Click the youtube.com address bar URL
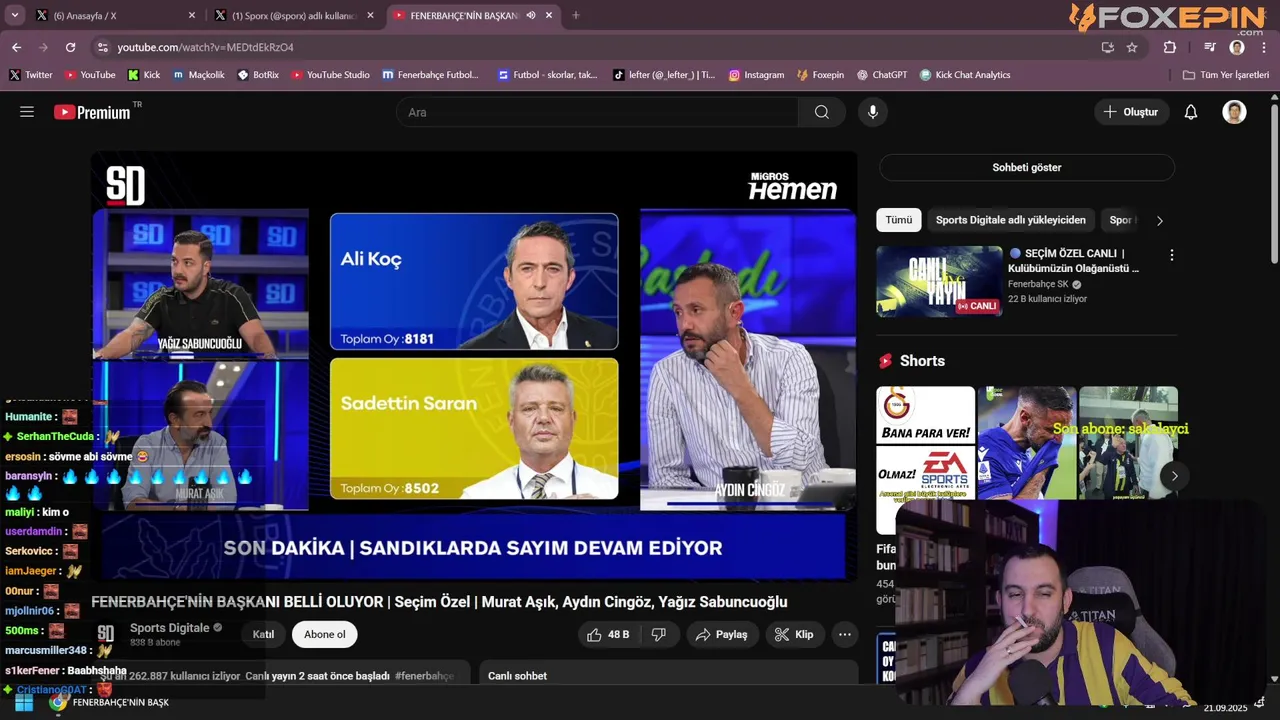Viewport: 1280px width, 720px height. click(x=205, y=47)
